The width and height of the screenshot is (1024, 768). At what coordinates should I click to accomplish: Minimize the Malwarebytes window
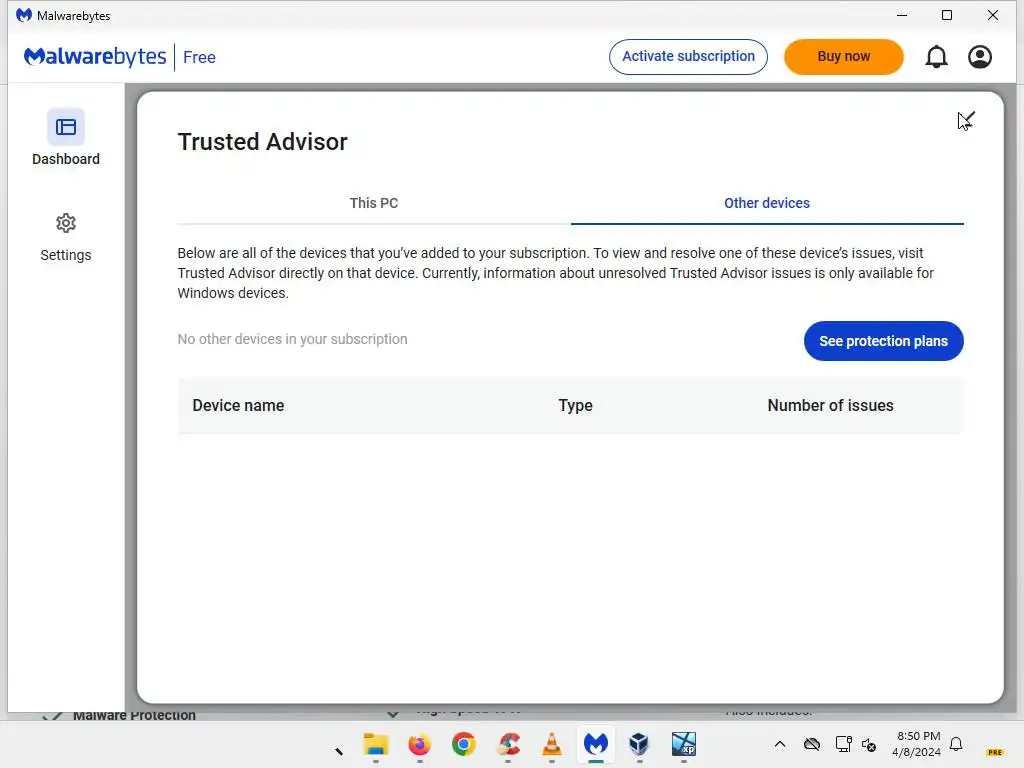pyautogui.click(x=902, y=15)
